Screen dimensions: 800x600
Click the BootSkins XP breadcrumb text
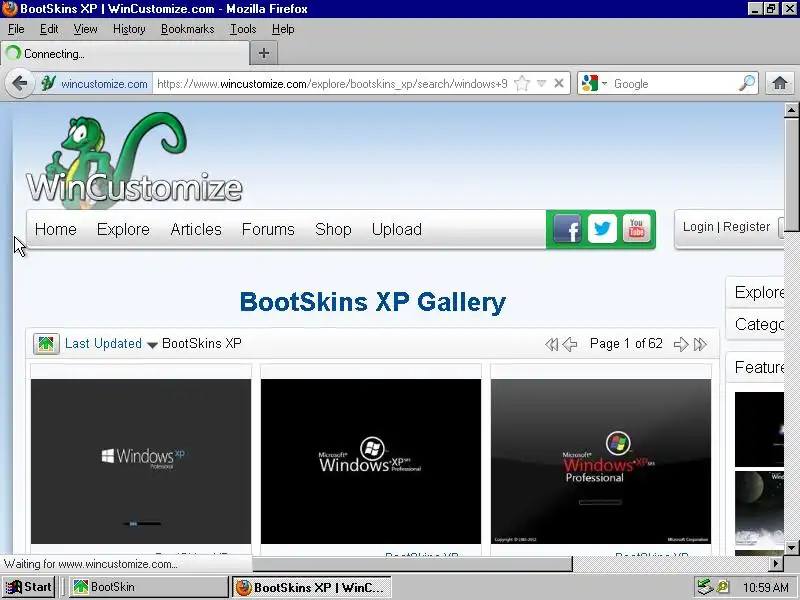point(202,343)
